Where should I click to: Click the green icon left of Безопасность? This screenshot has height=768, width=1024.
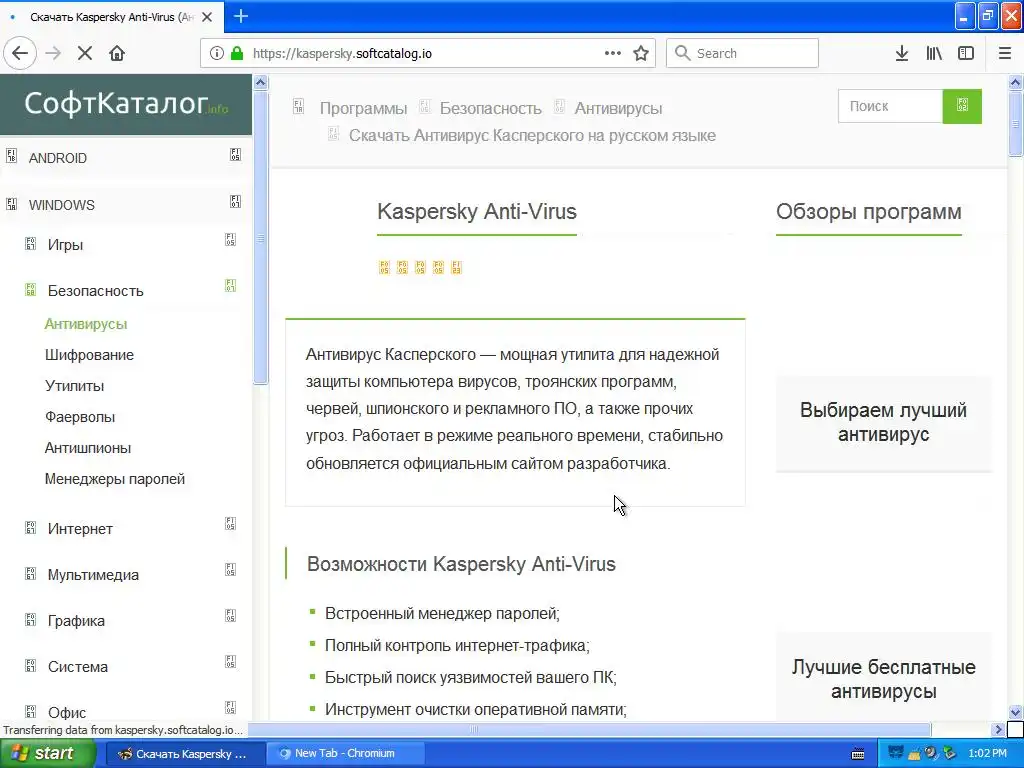click(x=30, y=289)
